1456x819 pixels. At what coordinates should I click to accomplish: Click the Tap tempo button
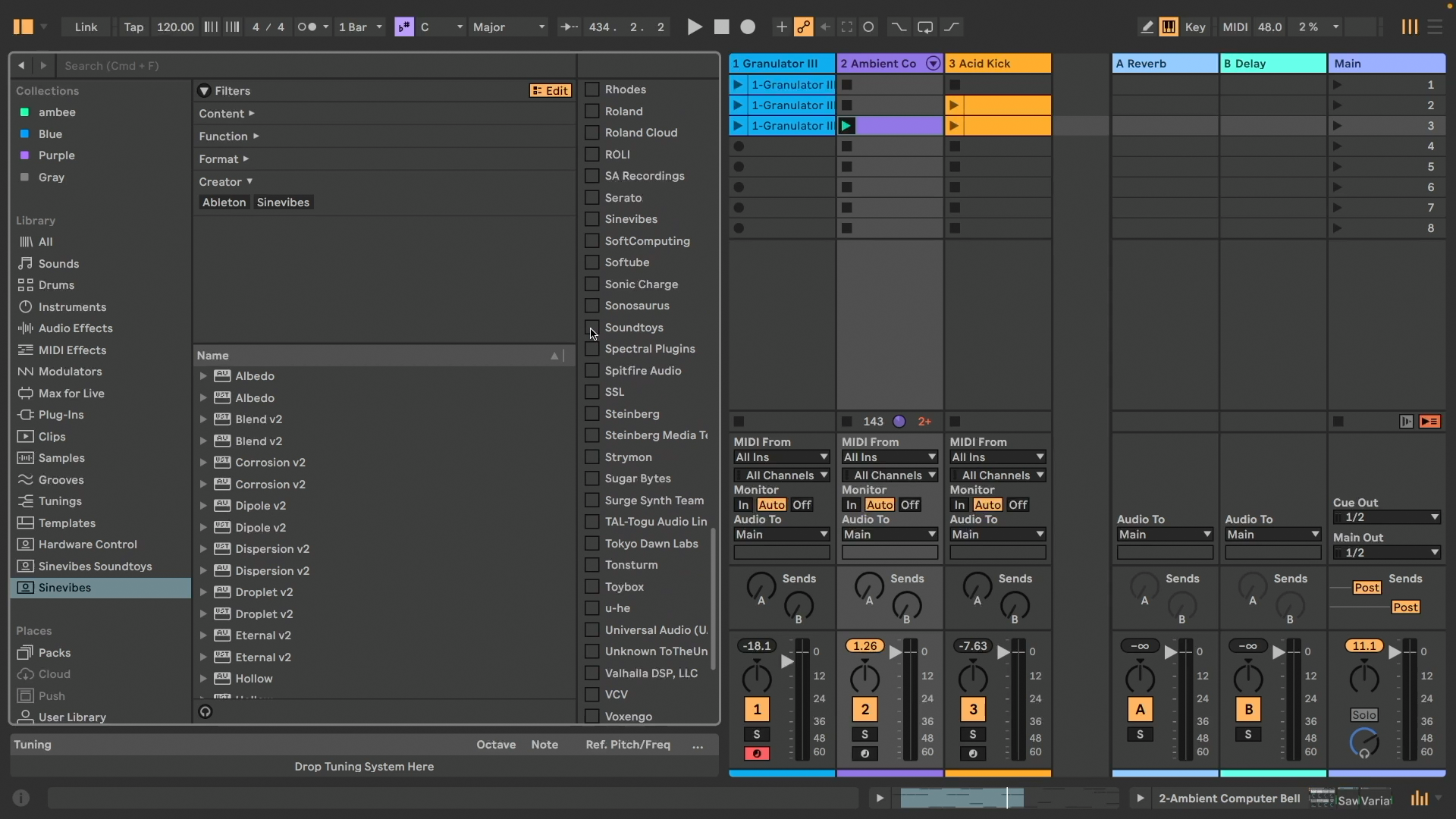tap(133, 27)
